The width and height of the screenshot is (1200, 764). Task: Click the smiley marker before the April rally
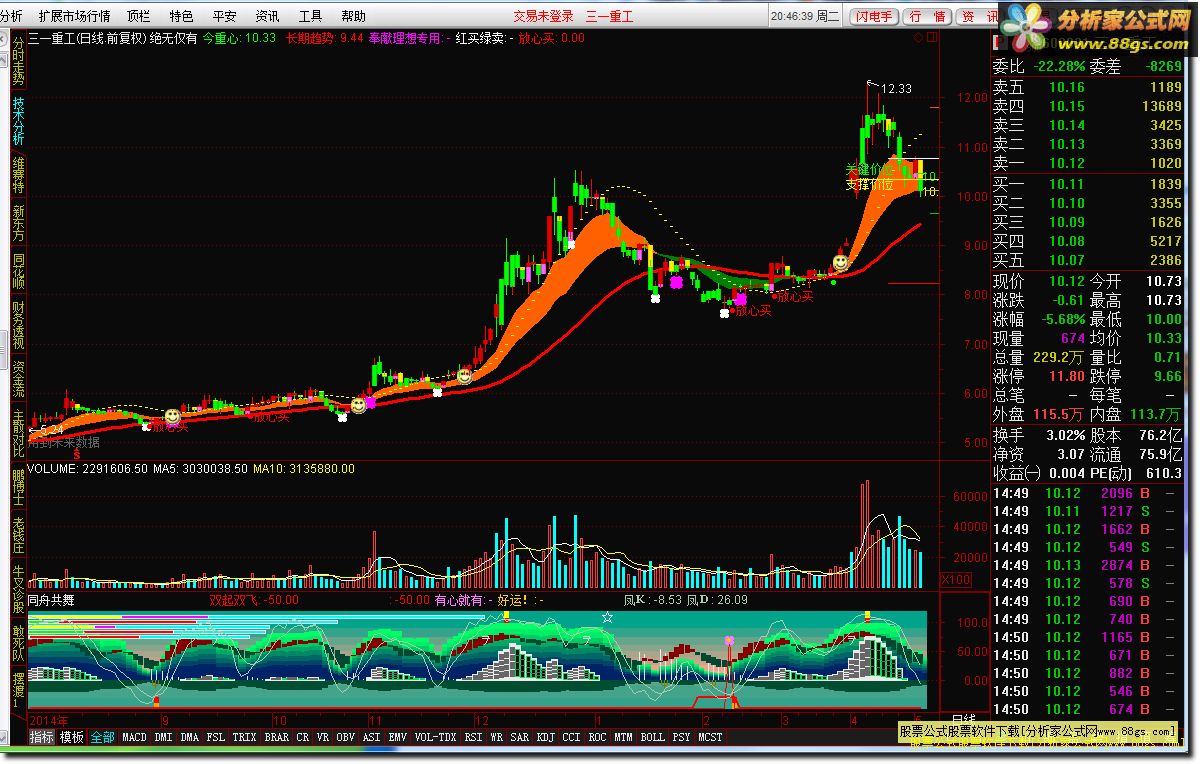click(x=840, y=262)
